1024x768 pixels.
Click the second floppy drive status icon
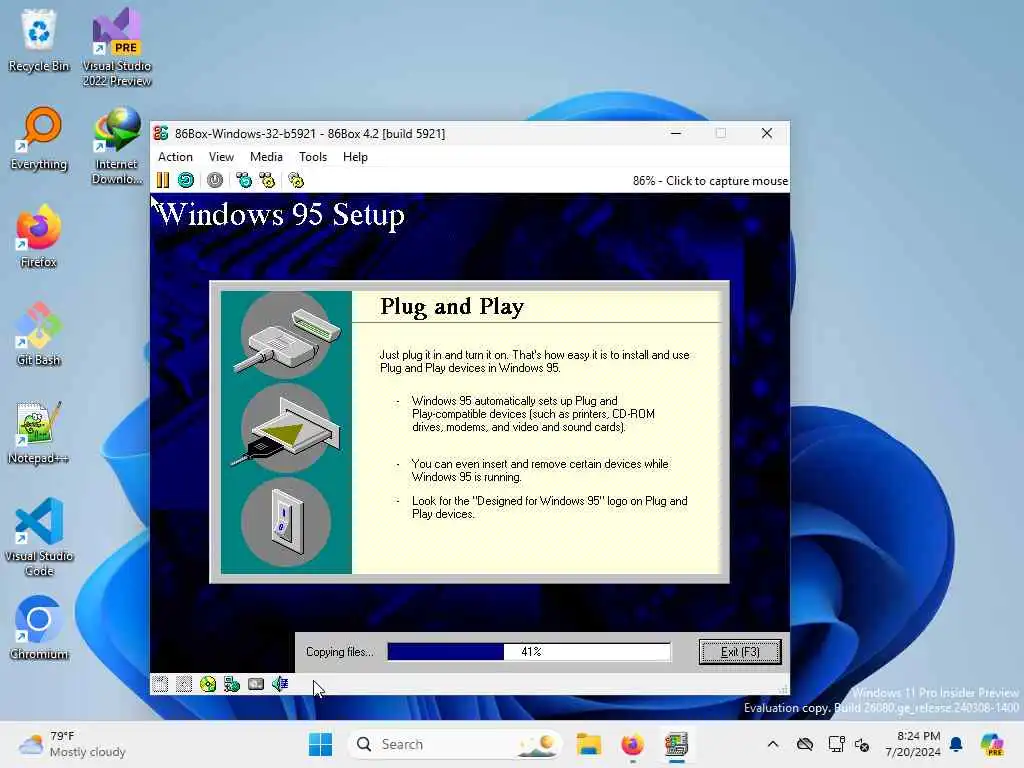(x=184, y=684)
